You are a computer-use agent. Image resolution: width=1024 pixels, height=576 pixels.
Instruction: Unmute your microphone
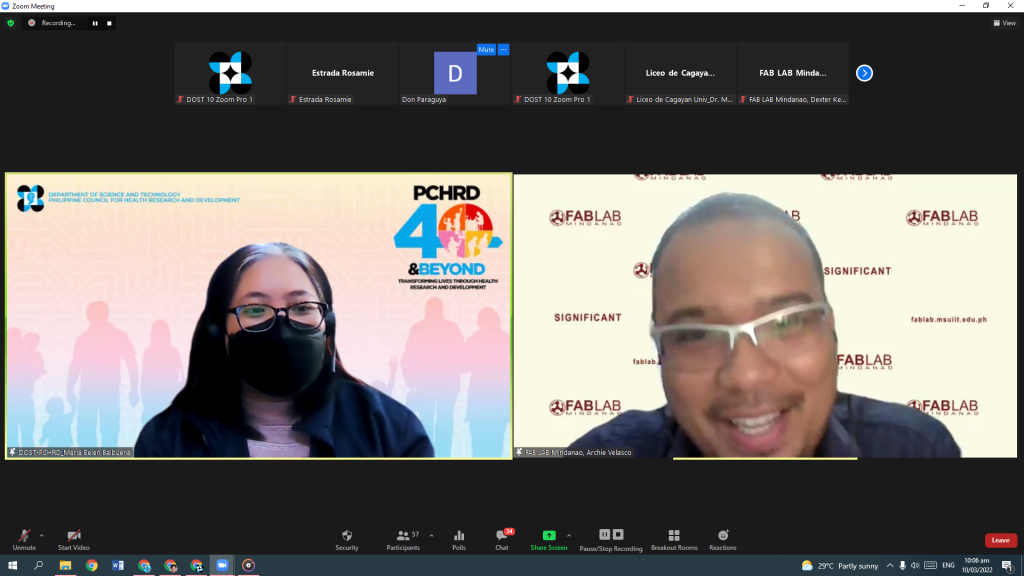point(24,540)
